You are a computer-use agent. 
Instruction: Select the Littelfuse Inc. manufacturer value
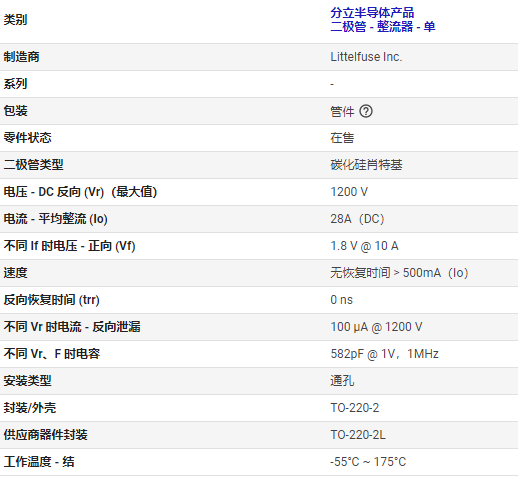tap(366, 57)
